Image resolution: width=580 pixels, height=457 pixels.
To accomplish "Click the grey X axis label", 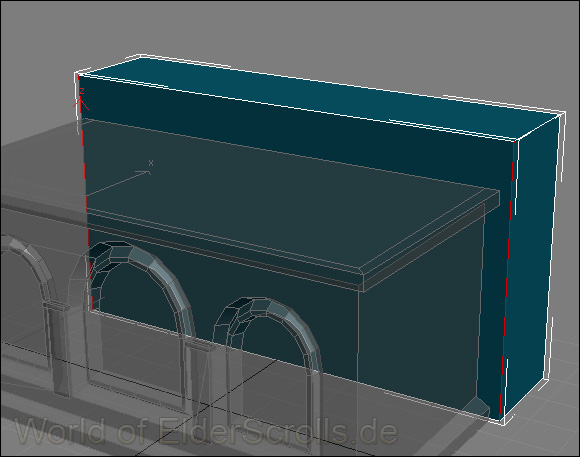I will pos(151,162).
